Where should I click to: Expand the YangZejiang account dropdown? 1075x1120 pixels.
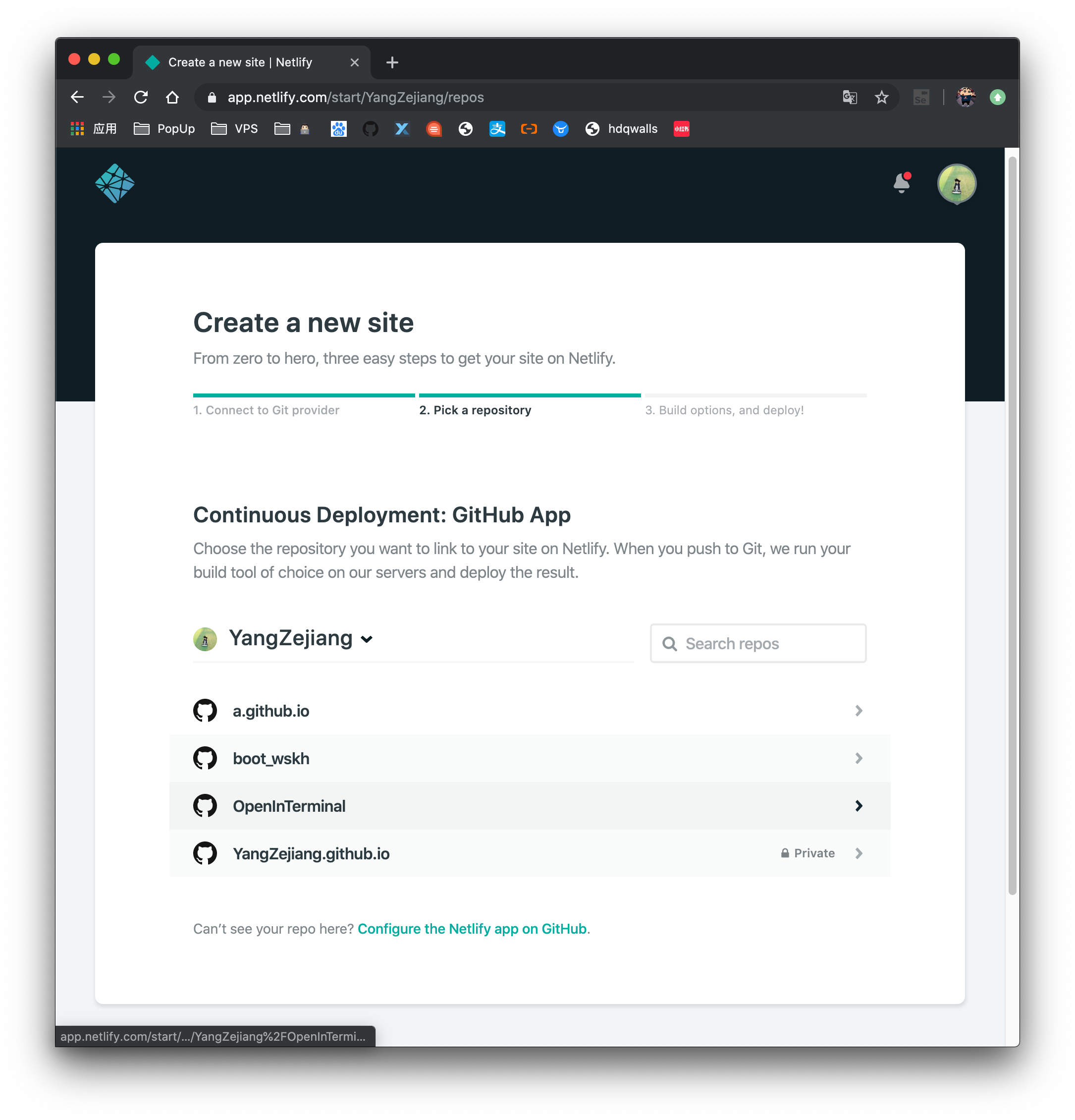300,638
